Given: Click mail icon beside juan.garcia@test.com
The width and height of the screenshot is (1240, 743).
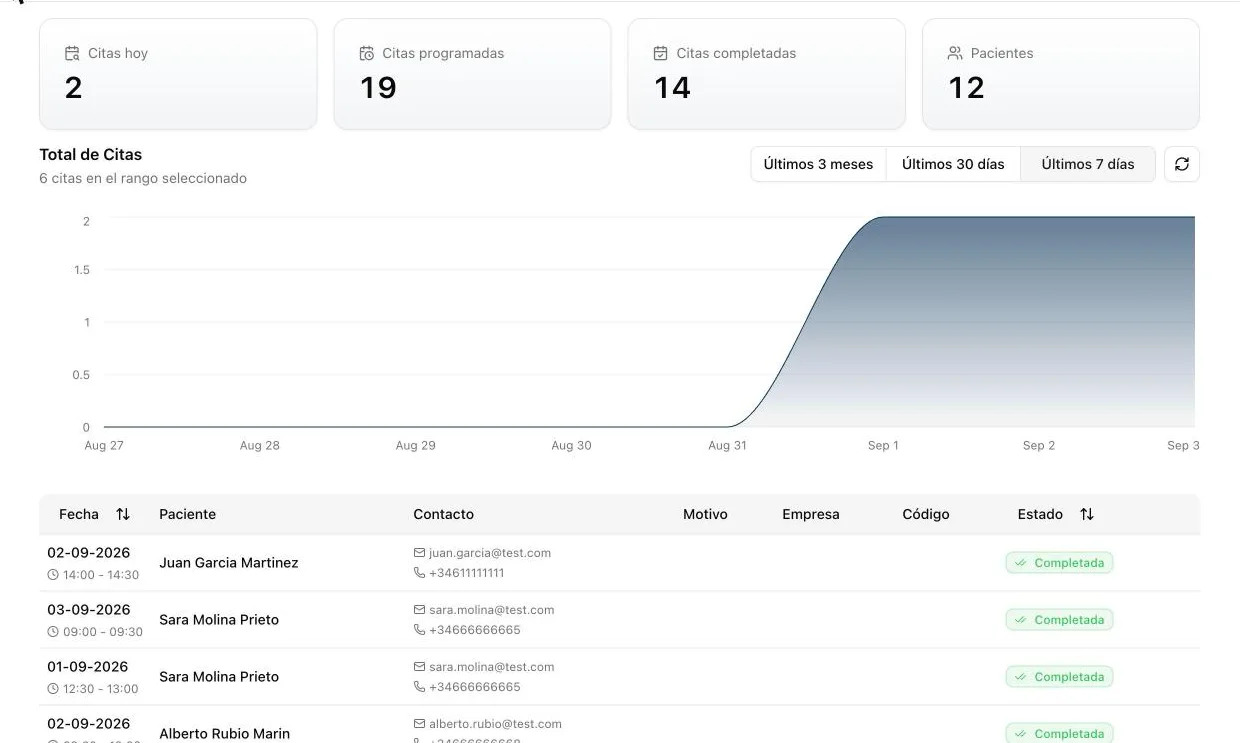Looking at the screenshot, I should click(419, 553).
